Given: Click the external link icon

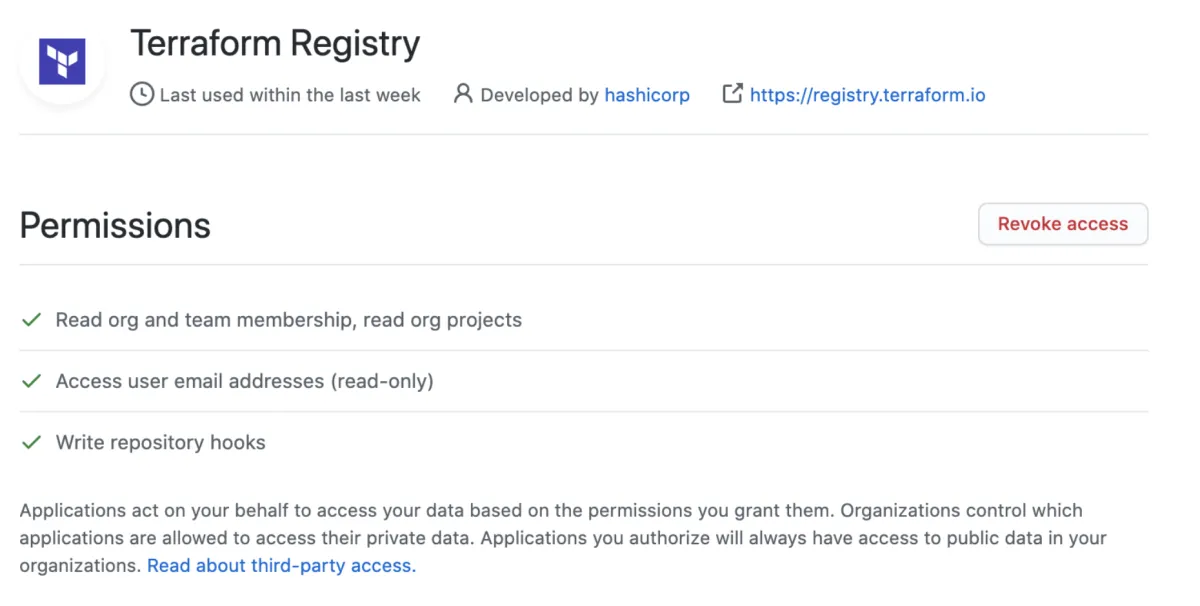Looking at the screenshot, I should coord(733,94).
